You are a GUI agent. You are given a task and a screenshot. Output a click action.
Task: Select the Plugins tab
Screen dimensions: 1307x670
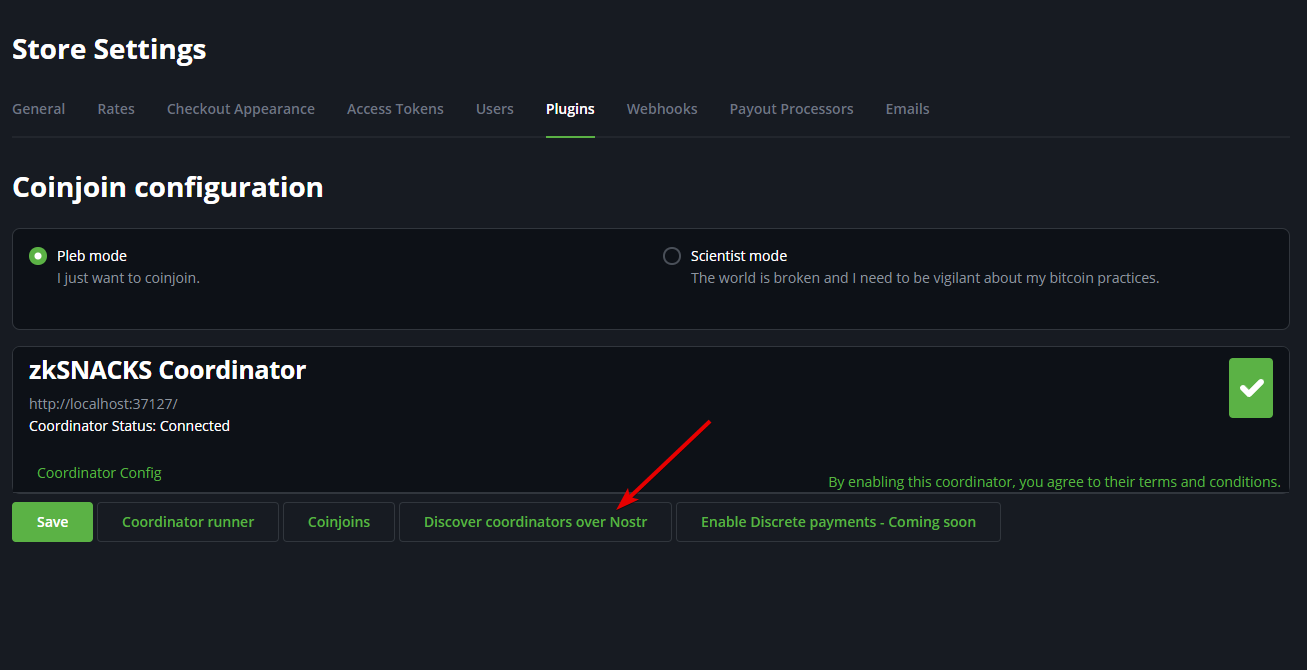(570, 109)
